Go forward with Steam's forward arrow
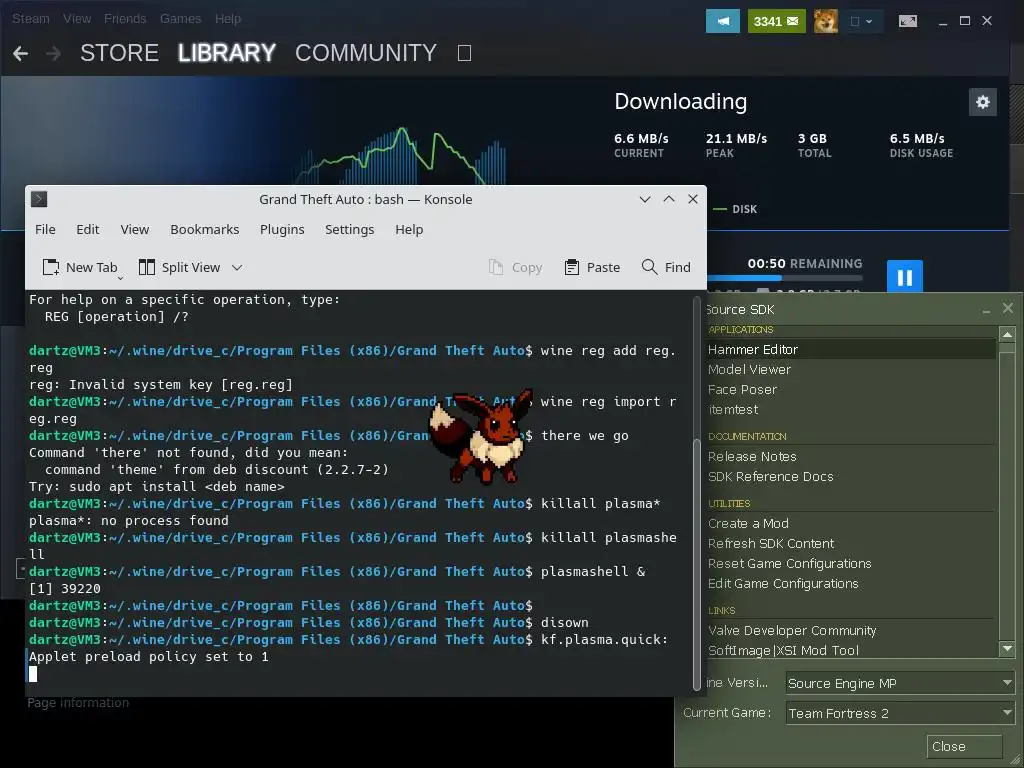The width and height of the screenshot is (1024, 768). (54, 53)
